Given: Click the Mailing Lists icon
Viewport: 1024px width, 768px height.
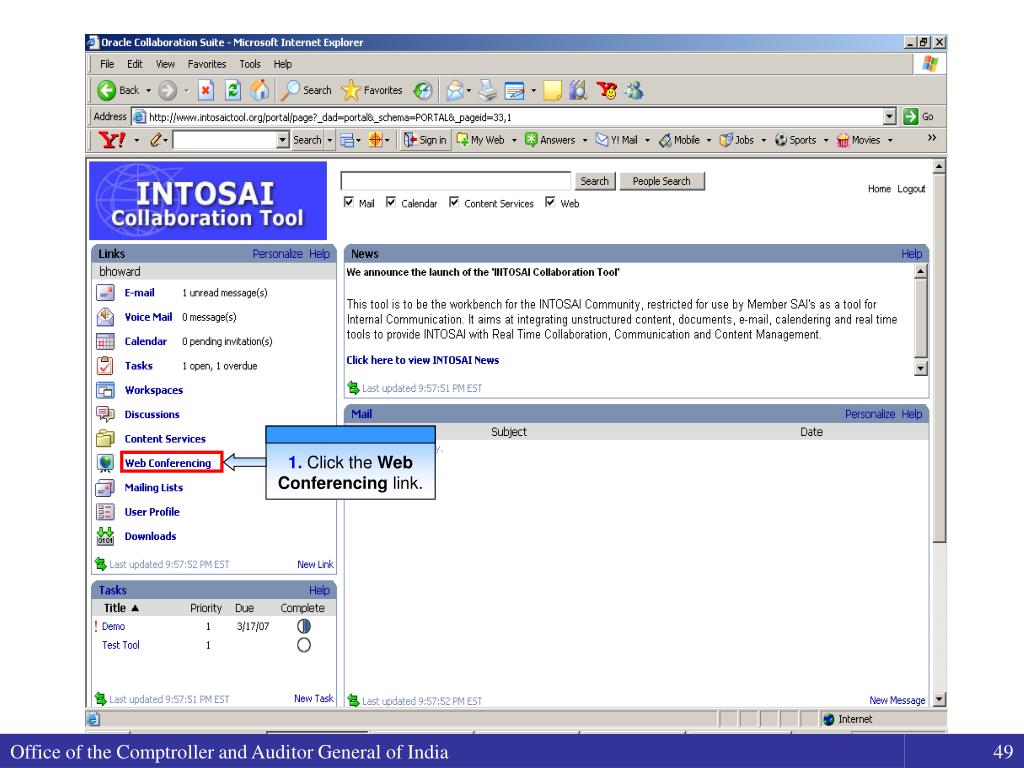Looking at the screenshot, I should (x=105, y=487).
